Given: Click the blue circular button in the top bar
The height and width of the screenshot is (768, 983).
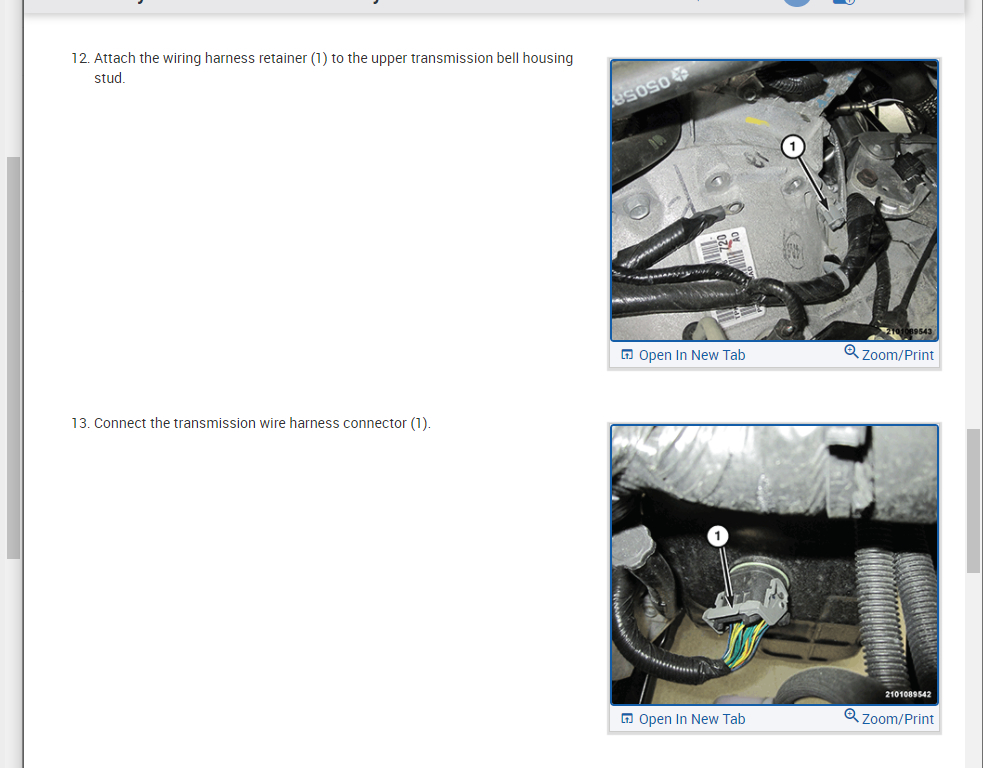Looking at the screenshot, I should pos(797,3).
